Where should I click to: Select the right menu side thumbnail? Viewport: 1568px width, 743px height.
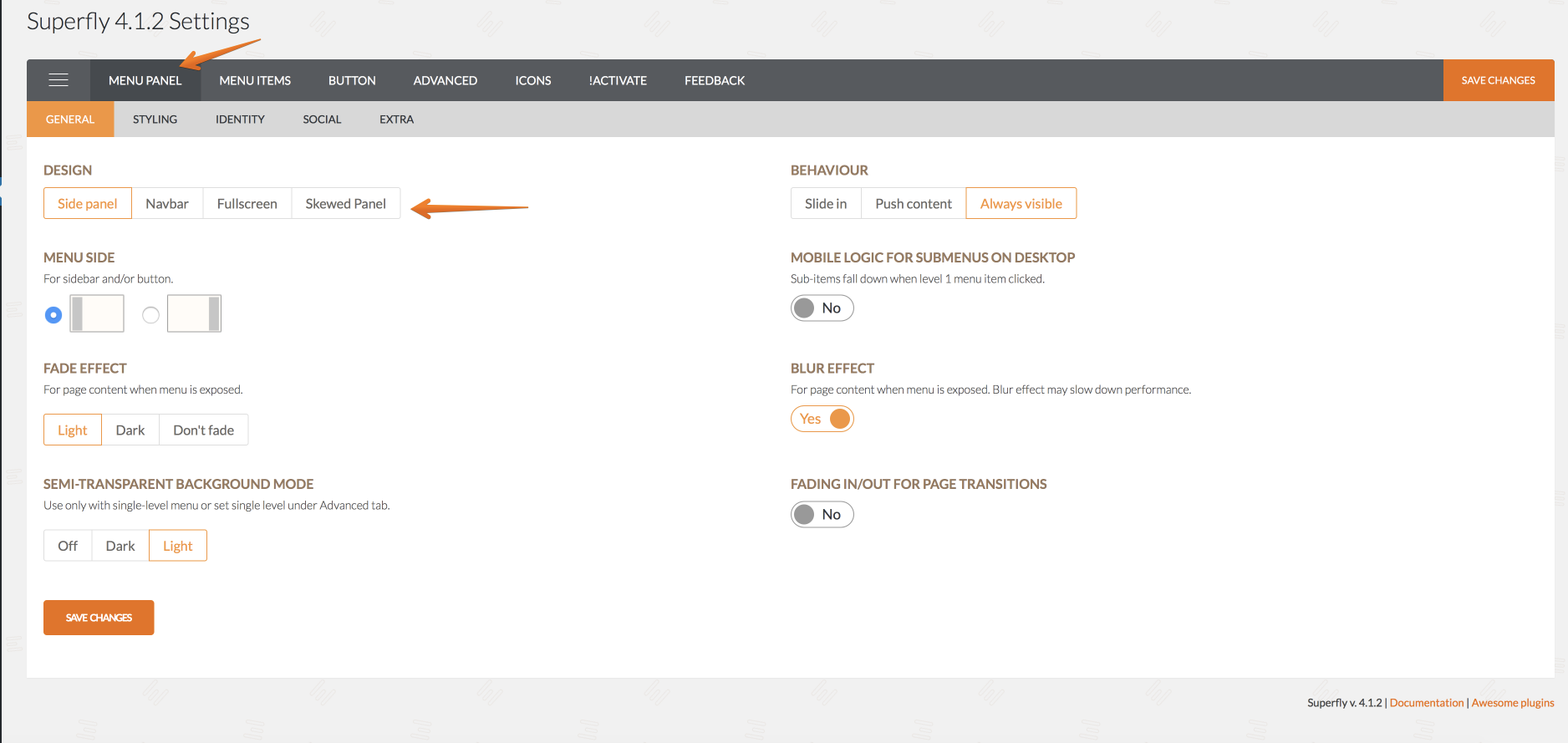[194, 313]
